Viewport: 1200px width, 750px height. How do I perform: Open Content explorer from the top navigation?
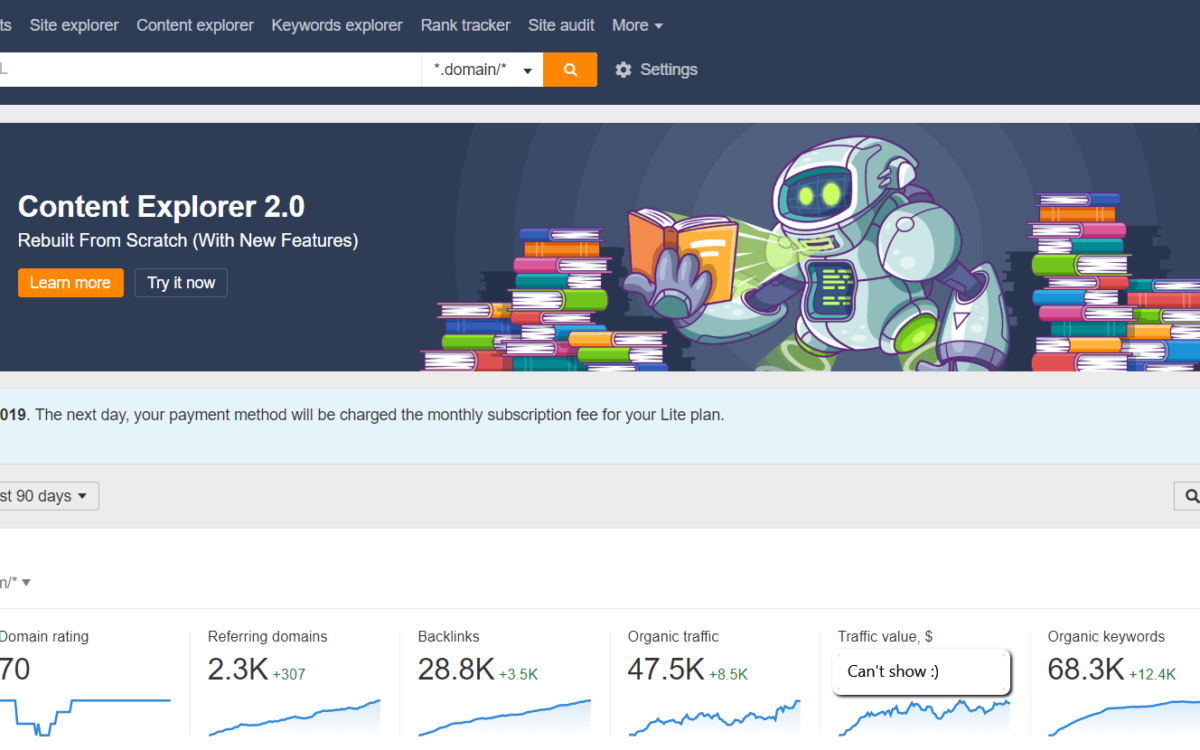pyautogui.click(x=195, y=25)
